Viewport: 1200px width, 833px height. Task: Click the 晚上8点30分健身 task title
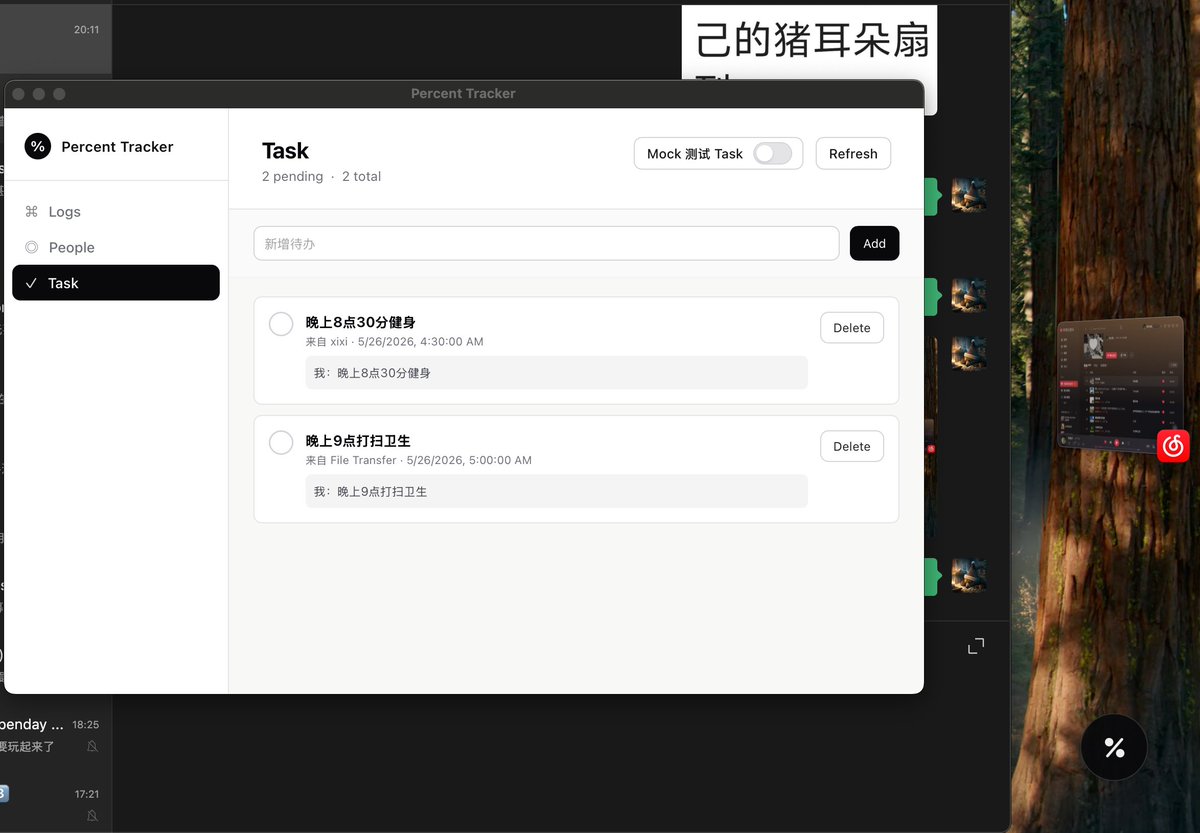[360, 322]
